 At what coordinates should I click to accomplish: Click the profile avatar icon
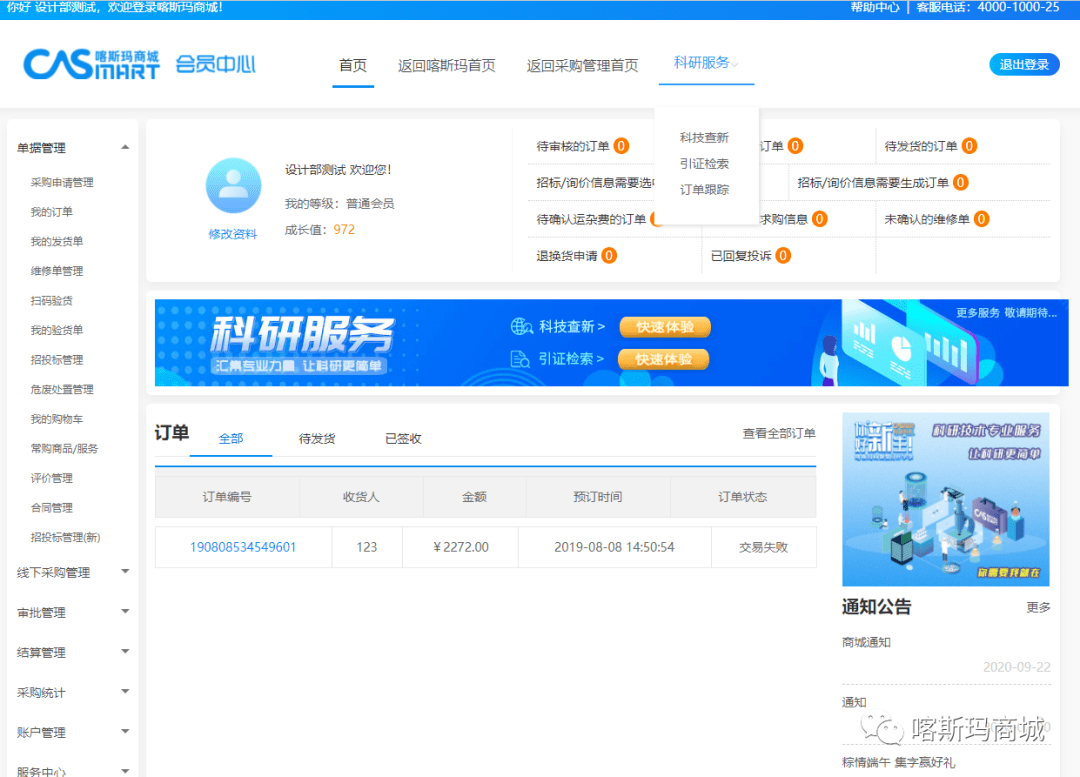tap(233, 185)
